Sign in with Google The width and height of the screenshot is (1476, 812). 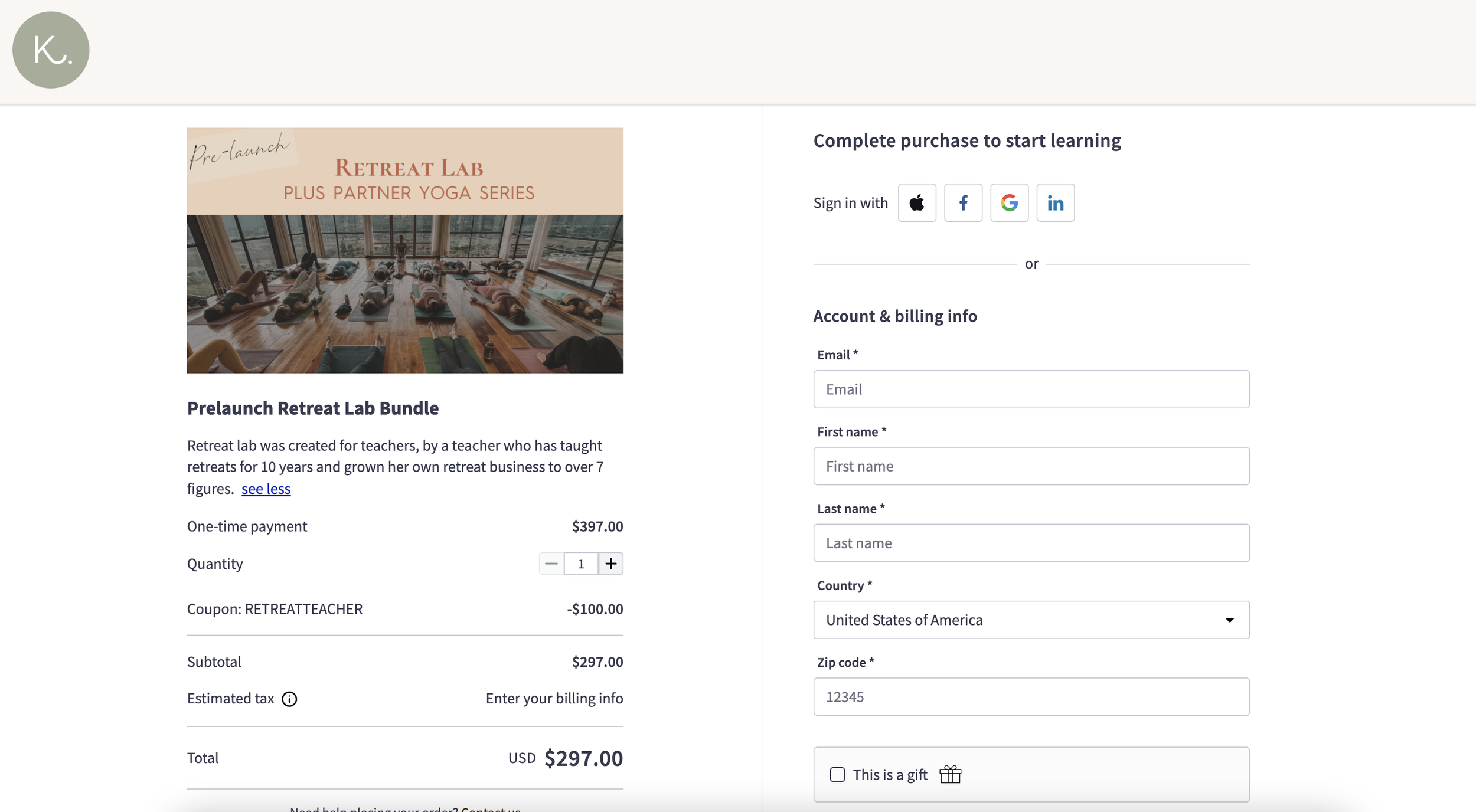tap(1009, 203)
